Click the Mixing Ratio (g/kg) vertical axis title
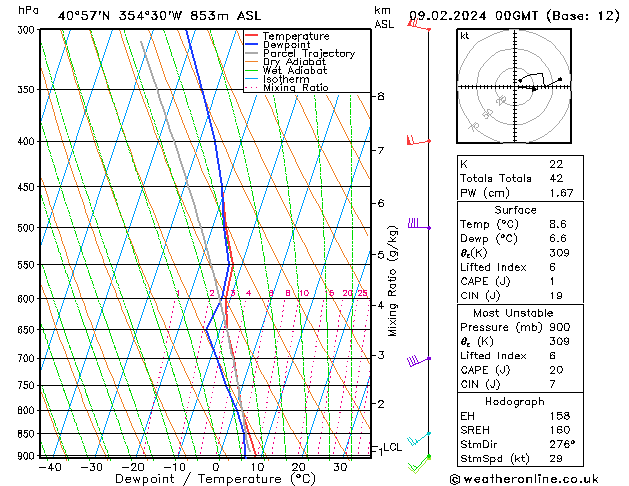629x486 pixels. (392, 281)
